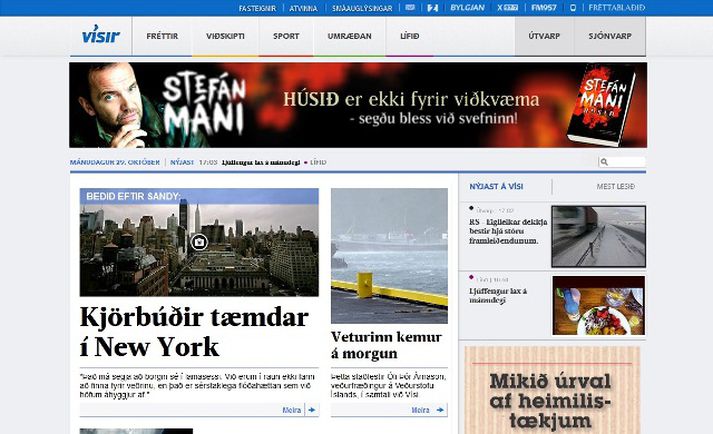Viewport: 713px width, 434px height.
Task: Click Lífið tag in ticker bar
Action: 318,162
